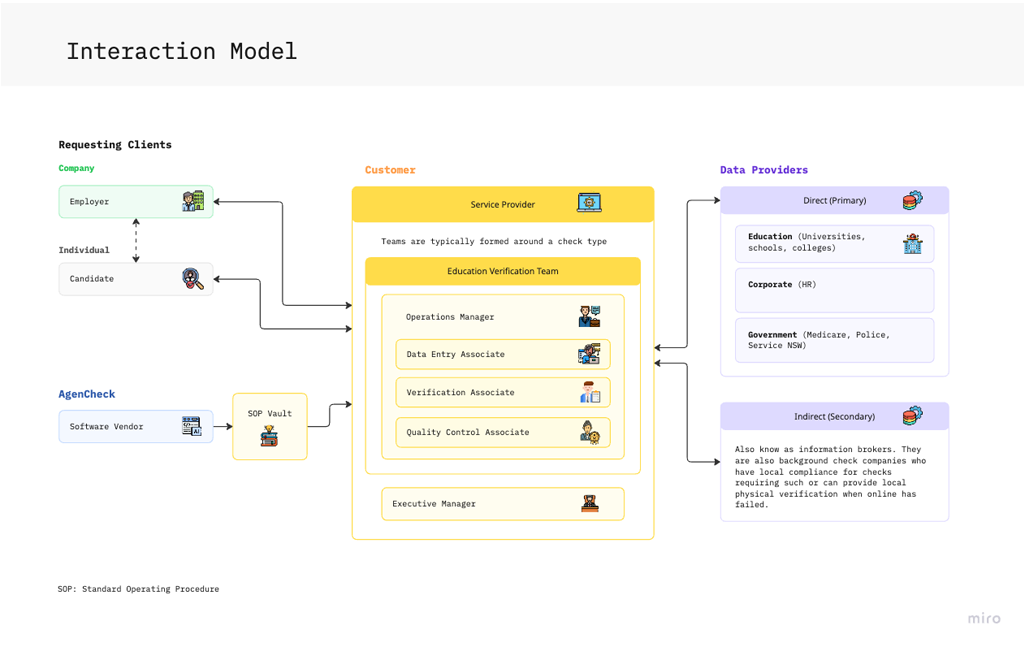Click the 'Teams are typically formed' note
Image resolution: width=1024 pixels, height=661 pixels.
[x=494, y=241]
